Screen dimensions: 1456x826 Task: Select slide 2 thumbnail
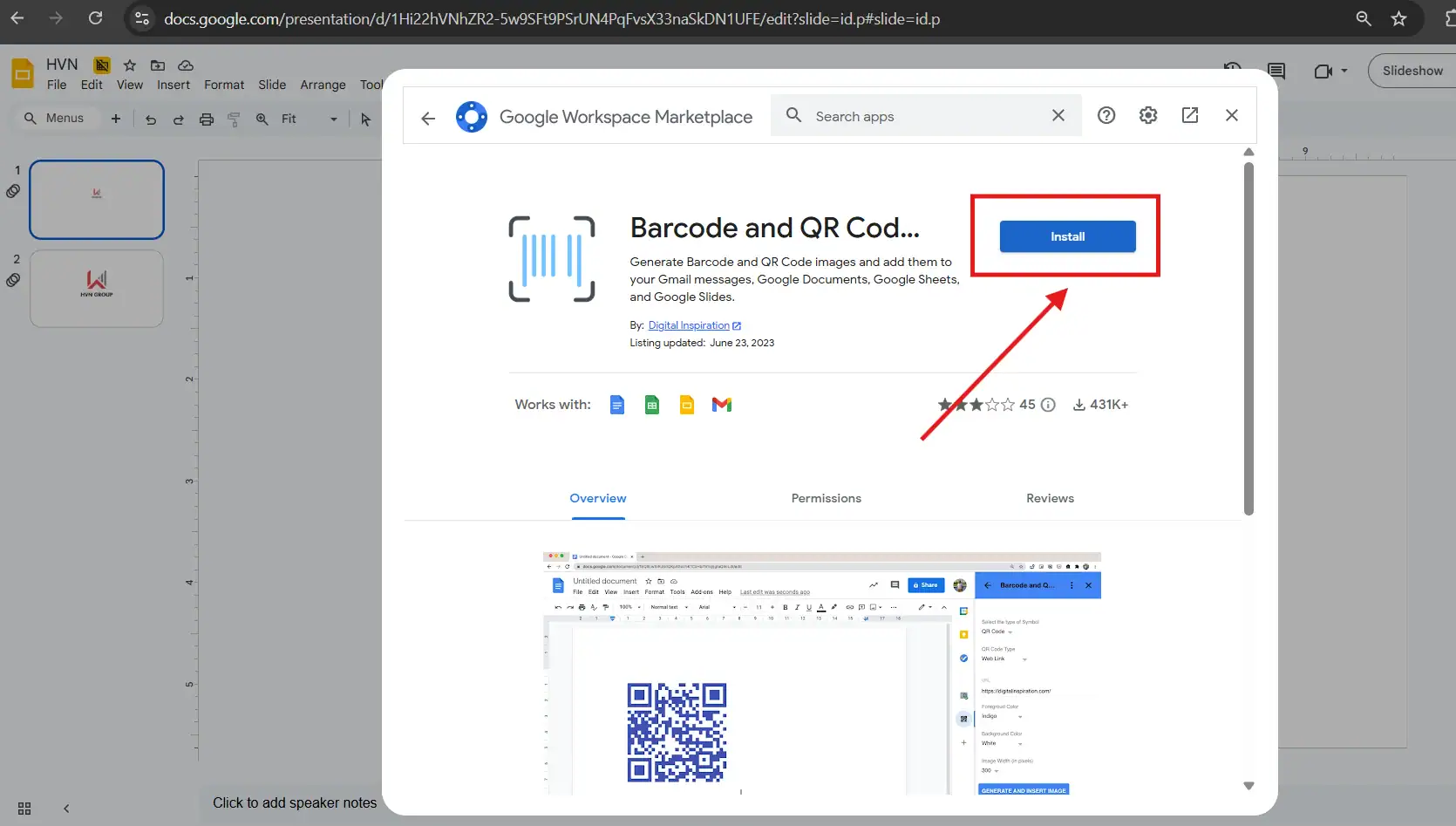97,289
